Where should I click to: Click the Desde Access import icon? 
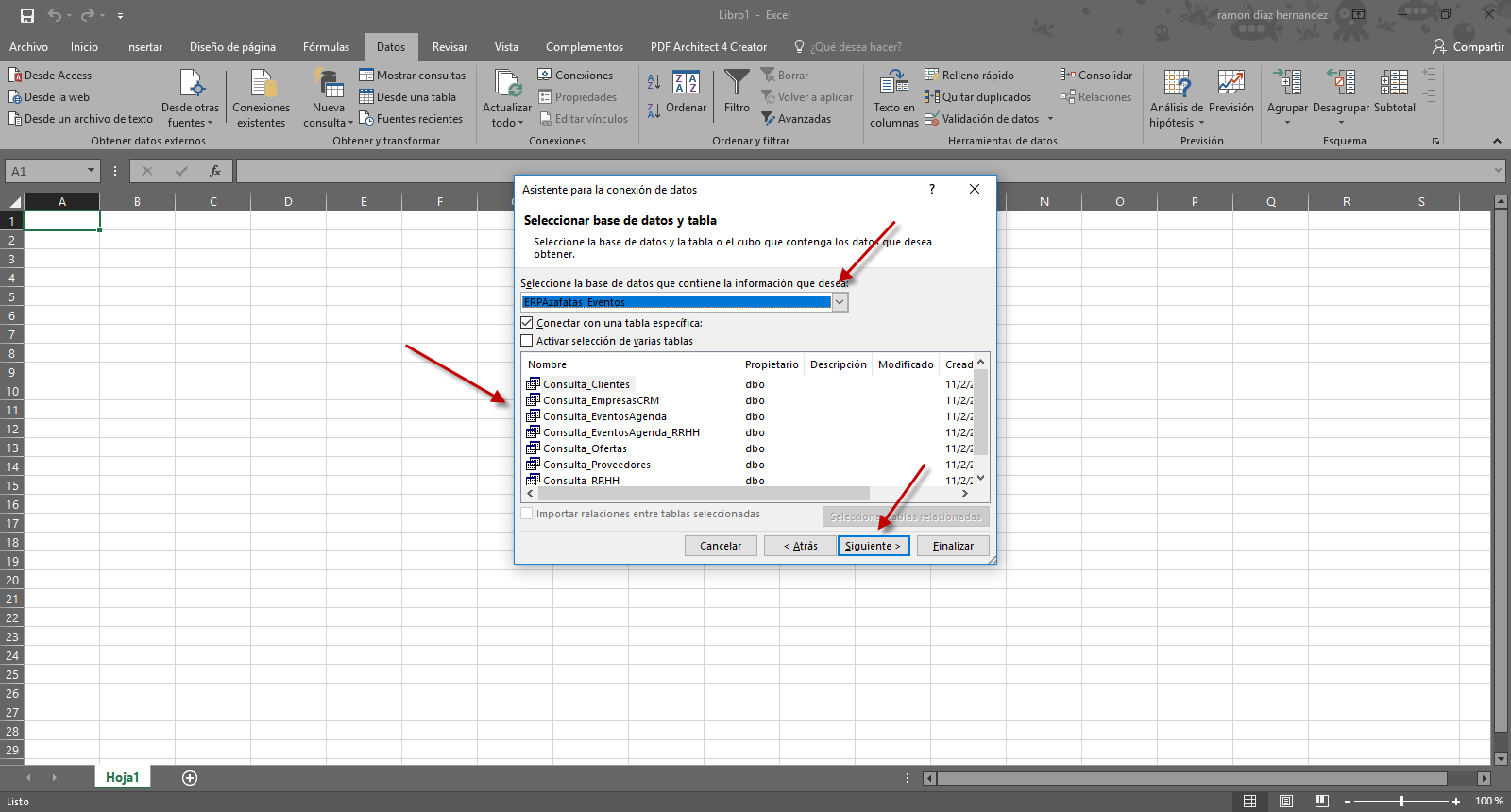(x=15, y=76)
